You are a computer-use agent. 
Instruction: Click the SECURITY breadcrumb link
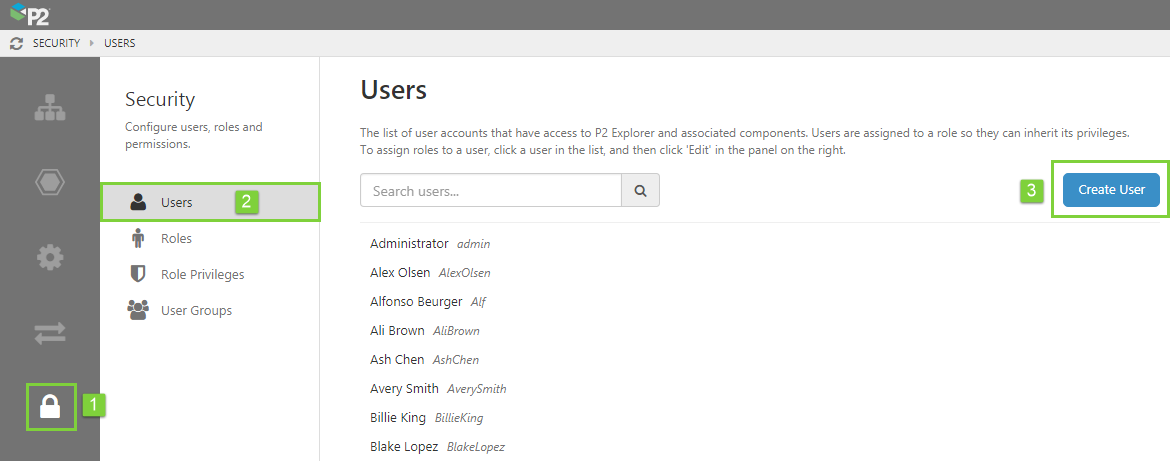pos(56,44)
